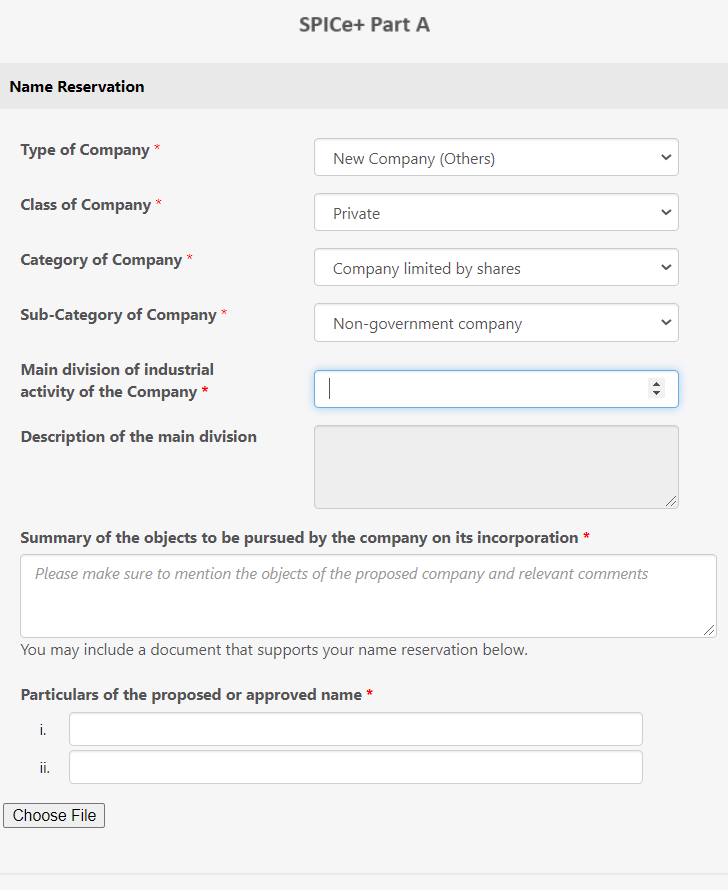
Task: Click resize handle of Description of main division box
Action: [x=672, y=502]
